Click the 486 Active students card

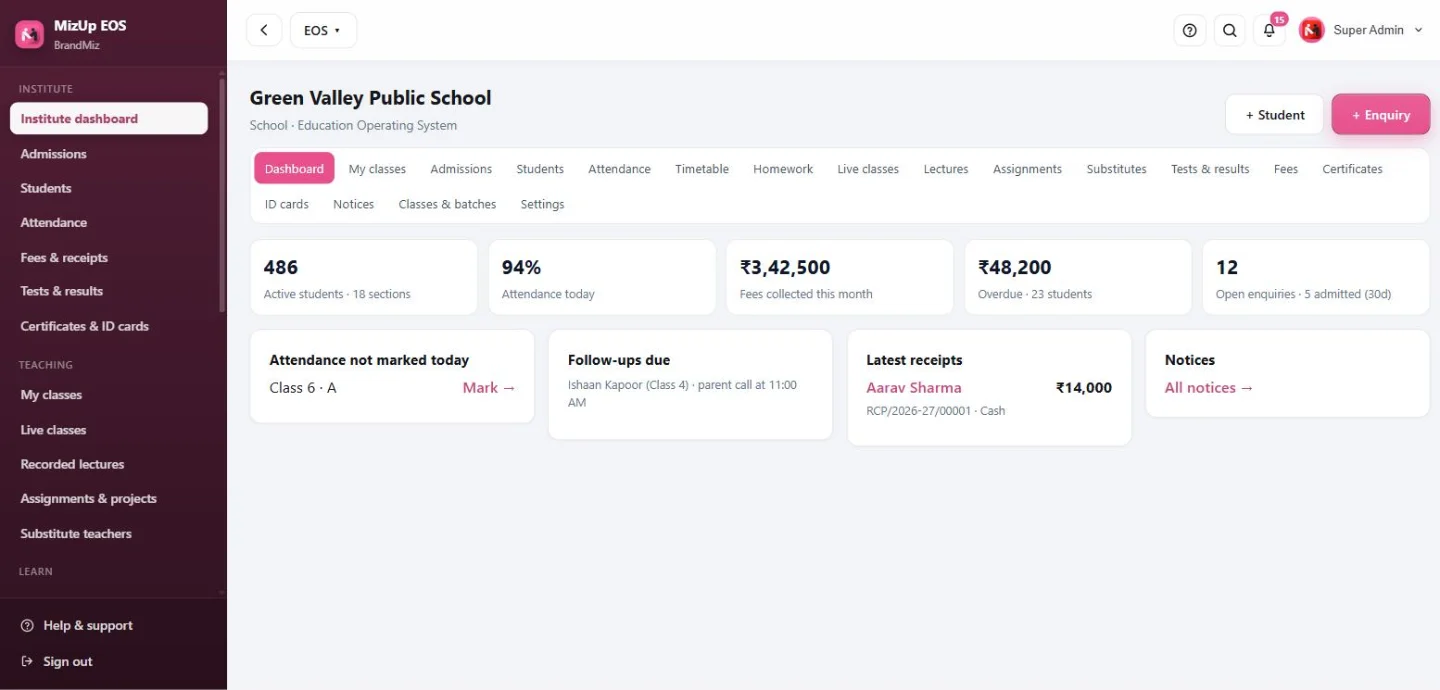click(x=364, y=277)
